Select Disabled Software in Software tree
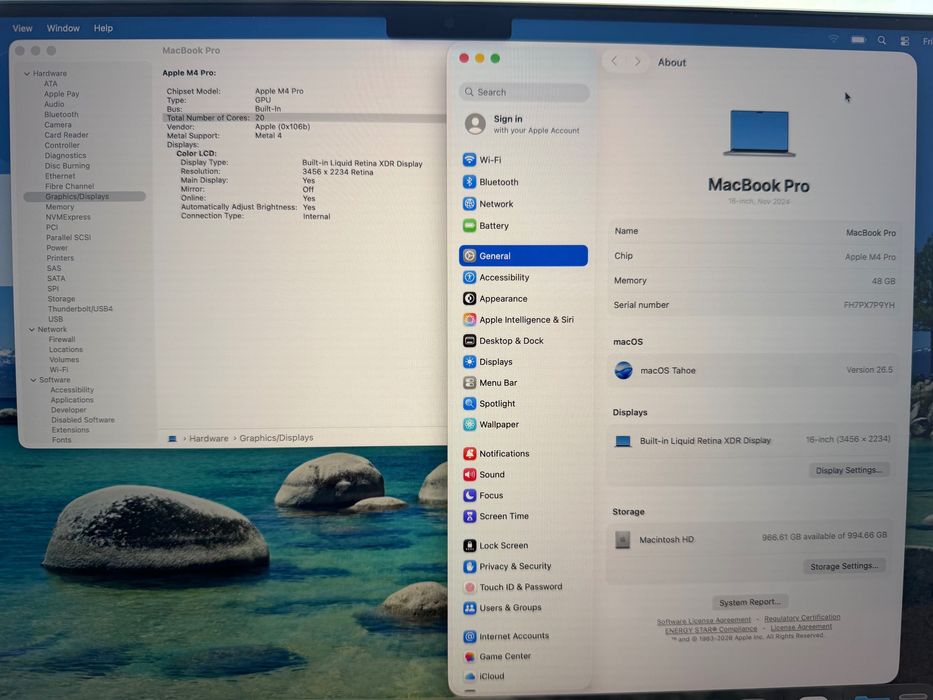933x700 pixels. coord(83,420)
